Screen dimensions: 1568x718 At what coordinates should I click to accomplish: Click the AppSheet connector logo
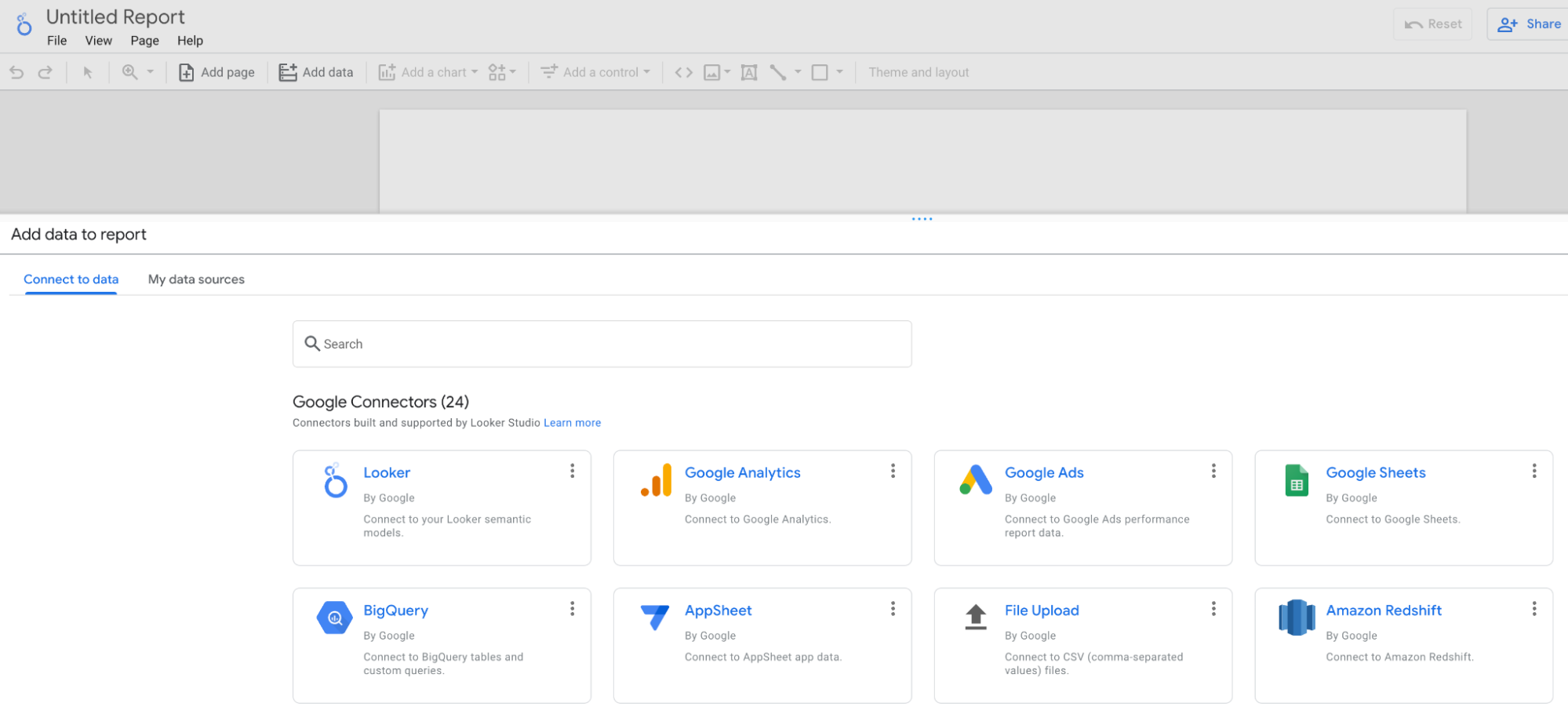(x=654, y=618)
